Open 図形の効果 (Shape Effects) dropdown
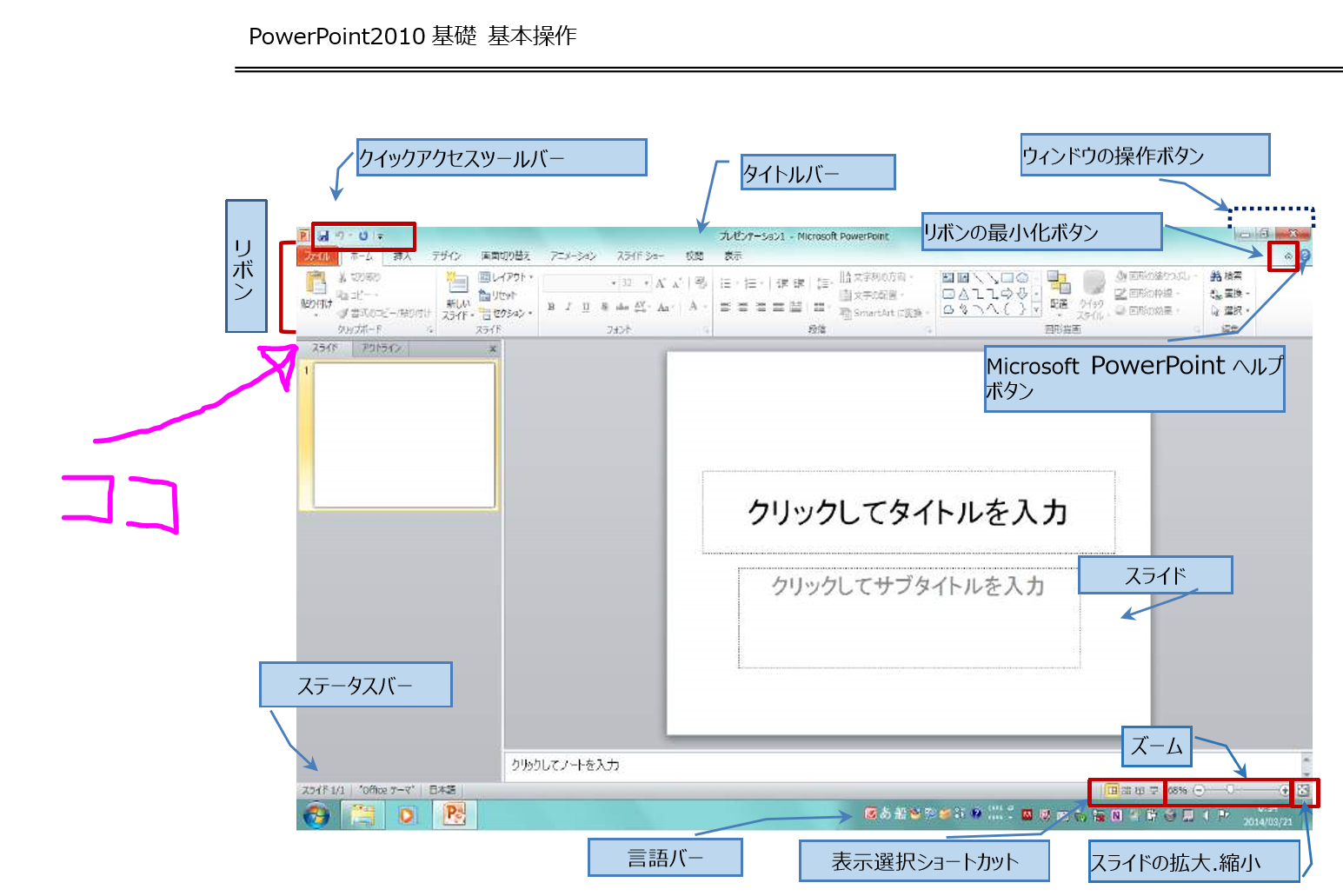The height and width of the screenshot is (896, 1343). [1148, 310]
